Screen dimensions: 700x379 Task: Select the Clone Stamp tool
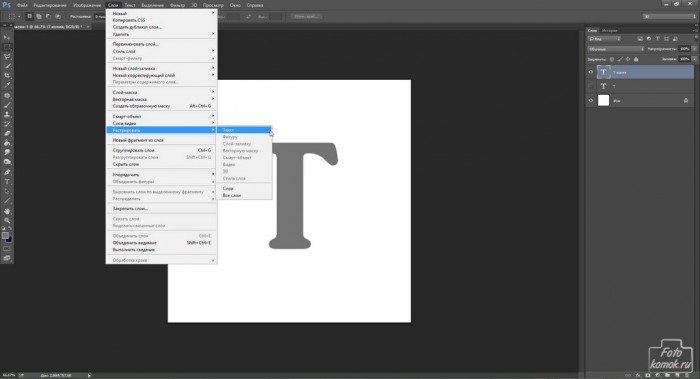(7, 115)
